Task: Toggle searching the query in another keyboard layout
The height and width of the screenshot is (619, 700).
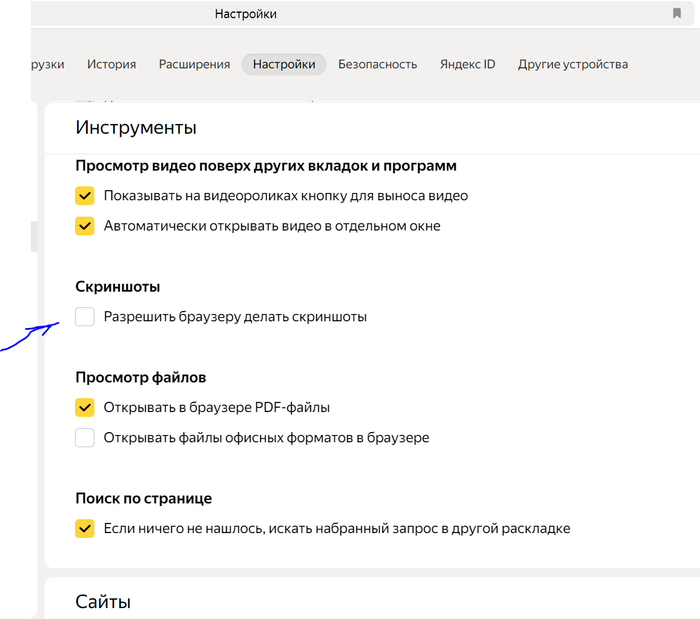Action: pos(85,528)
